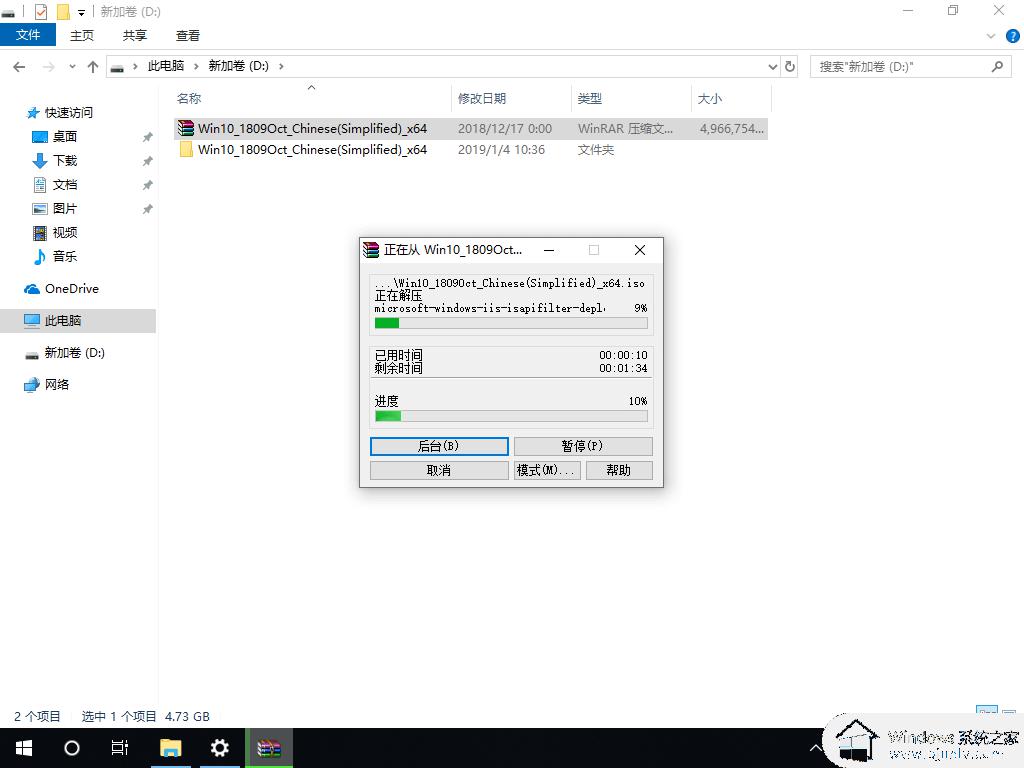Click the WinRAR icon in dialog title bar
Screen dimensions: 1024x768
[x=372, y=249]
